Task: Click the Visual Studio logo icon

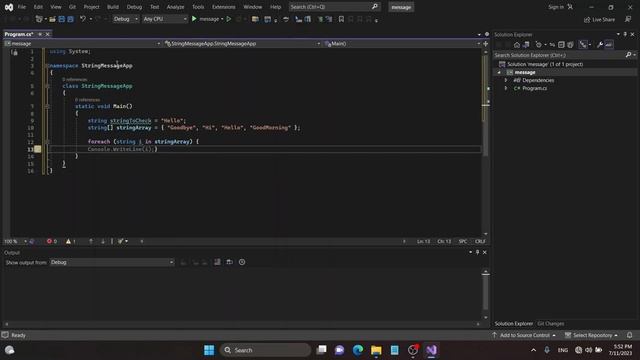Action: 9,7
